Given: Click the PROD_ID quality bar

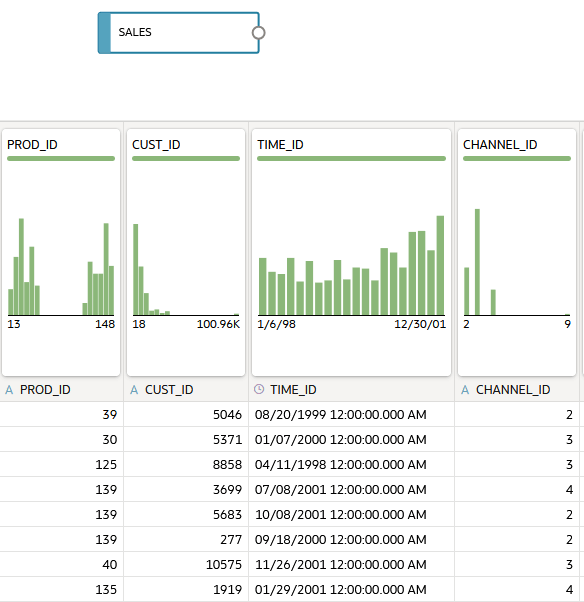Looking at the screenshot, I should pyautogui.click(x=61, y=159).
